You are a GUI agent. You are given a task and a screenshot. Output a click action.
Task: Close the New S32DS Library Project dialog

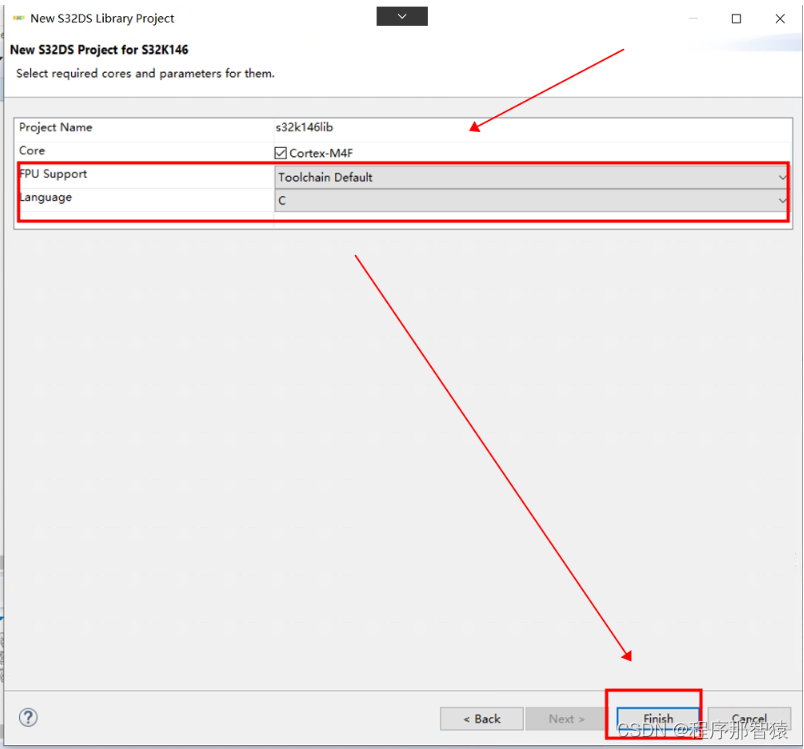[x=780, y=18]
